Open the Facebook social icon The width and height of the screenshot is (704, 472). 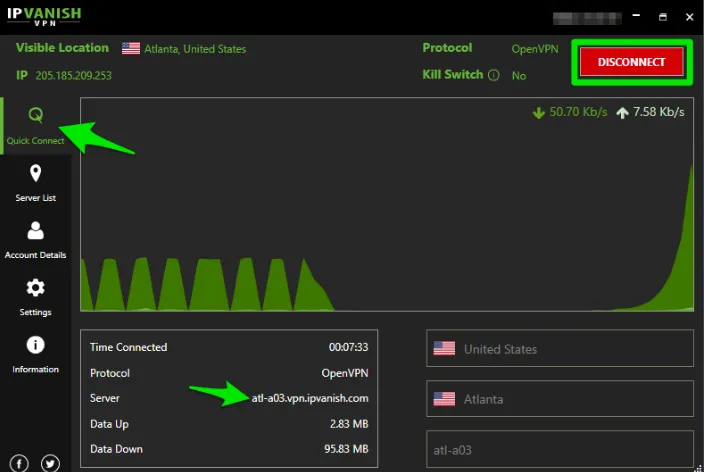tap(21, 463)
